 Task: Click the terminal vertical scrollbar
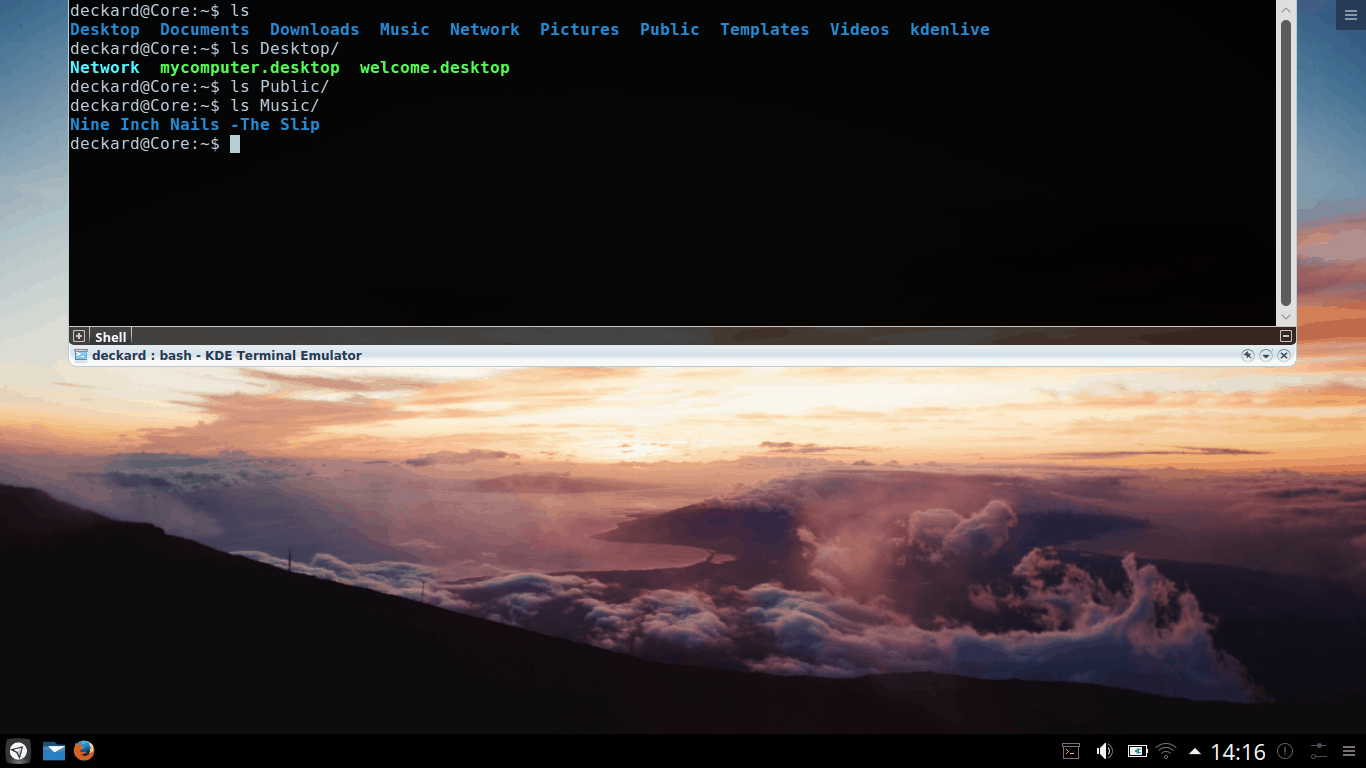(1286, 163)
